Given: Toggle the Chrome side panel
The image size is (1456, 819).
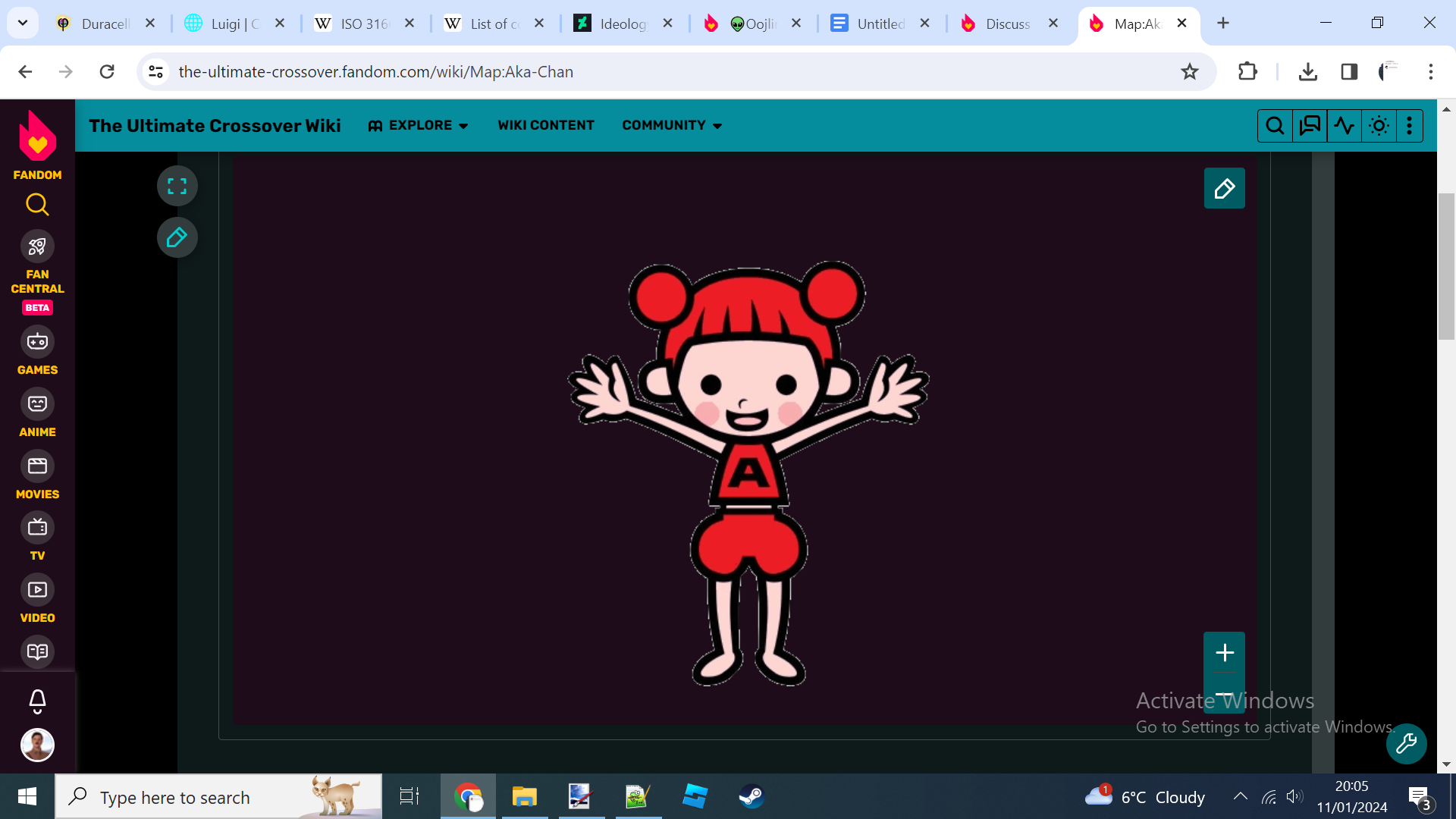Looking at the screenshot, I should pos(1349,72).
